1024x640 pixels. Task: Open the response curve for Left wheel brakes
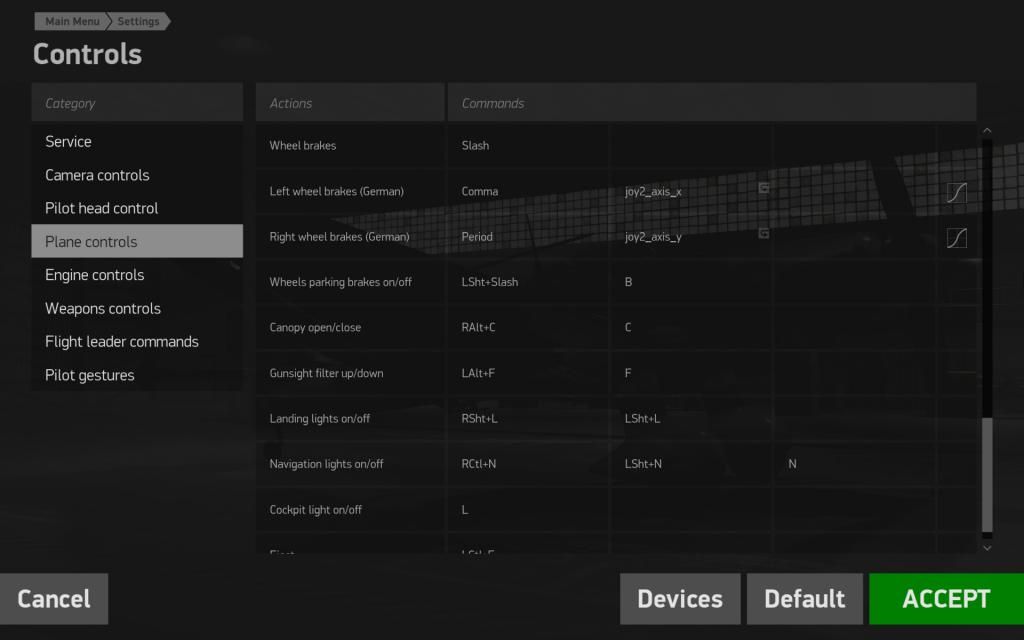point(956,192)
